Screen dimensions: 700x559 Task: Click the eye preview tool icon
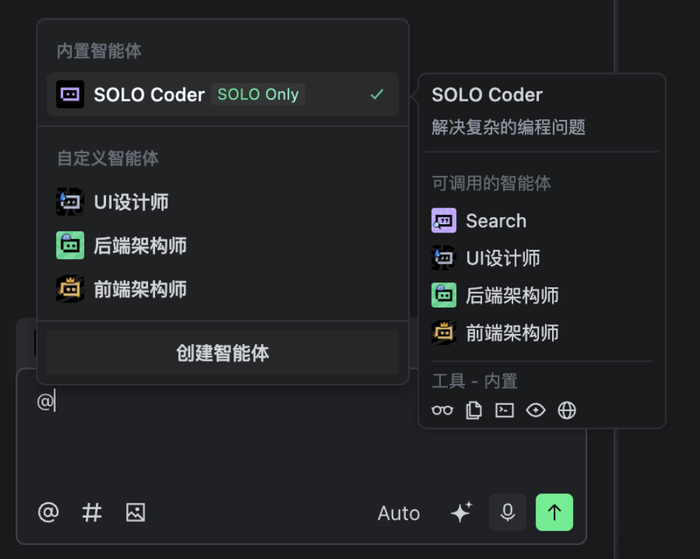536,410
